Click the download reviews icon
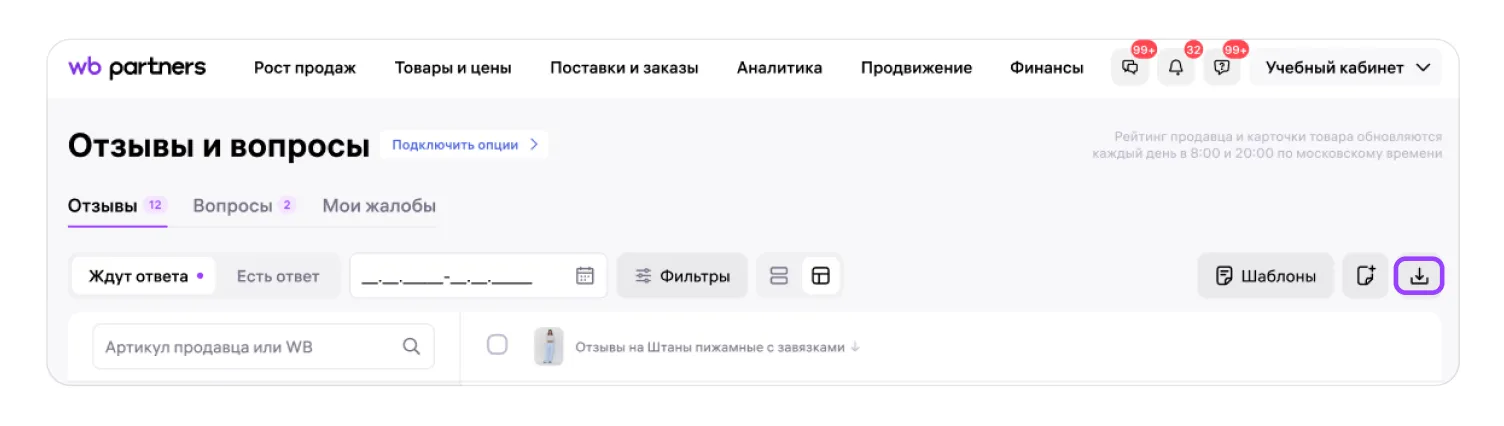 pyautogui.click(x=1418, y=276)
